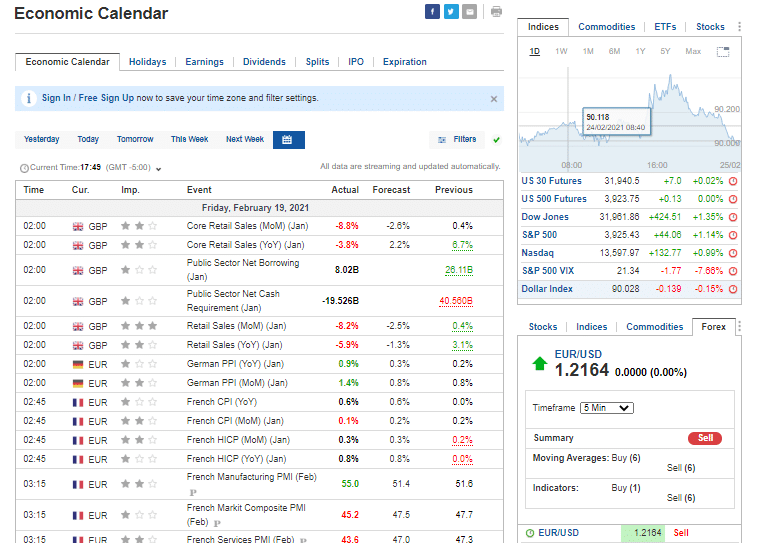The image size is (779, 543).
Task: Click the EUR/USD row in bottom list
Action: click(x=629, y=533)
